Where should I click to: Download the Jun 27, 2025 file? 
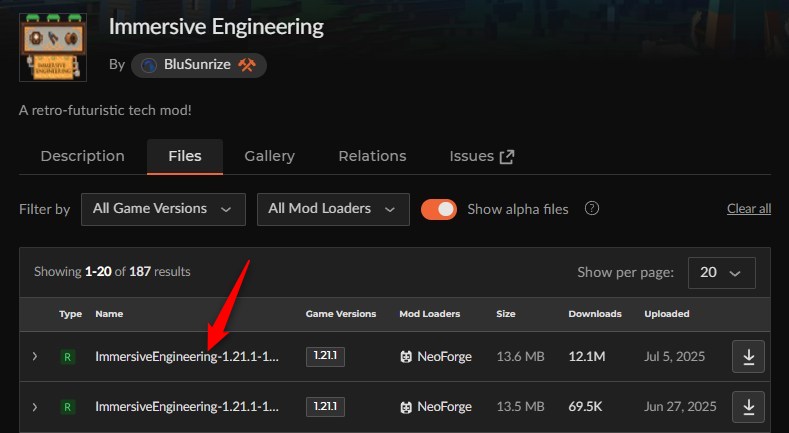pos(748,407)
